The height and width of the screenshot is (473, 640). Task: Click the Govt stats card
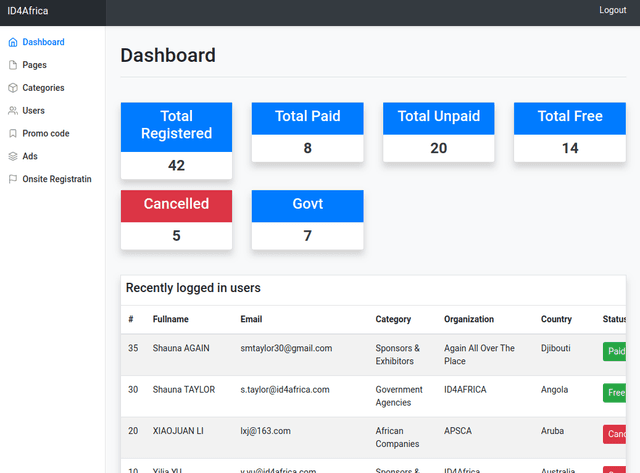click(307, 219)
